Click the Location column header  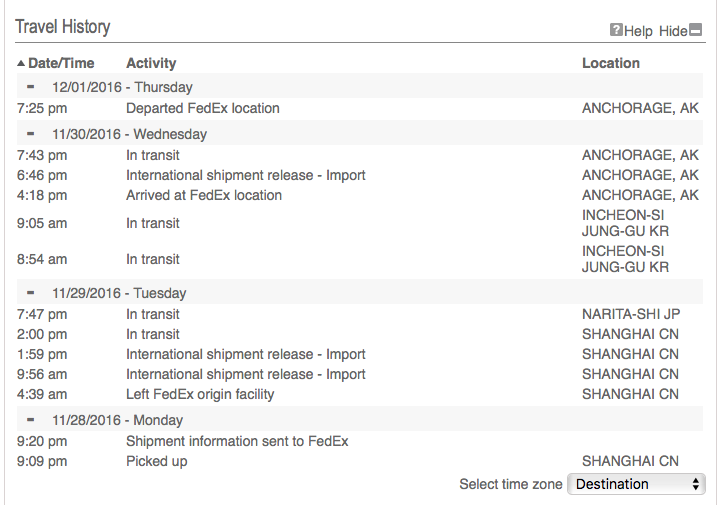(611, 63)
